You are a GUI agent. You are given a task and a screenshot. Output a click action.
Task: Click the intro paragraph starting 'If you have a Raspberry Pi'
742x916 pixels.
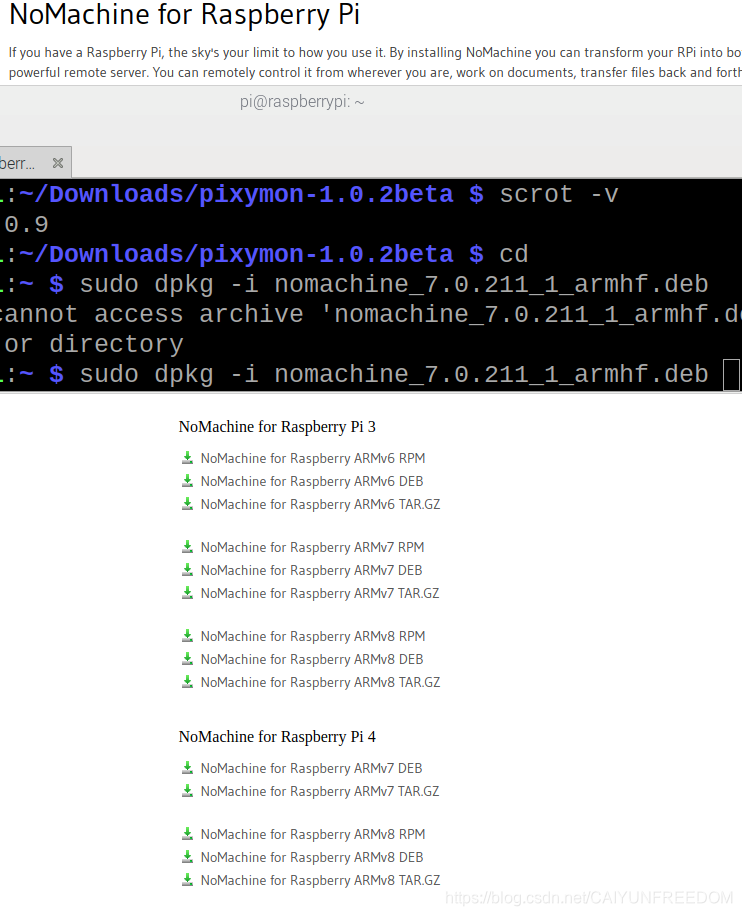click(375, 63)
